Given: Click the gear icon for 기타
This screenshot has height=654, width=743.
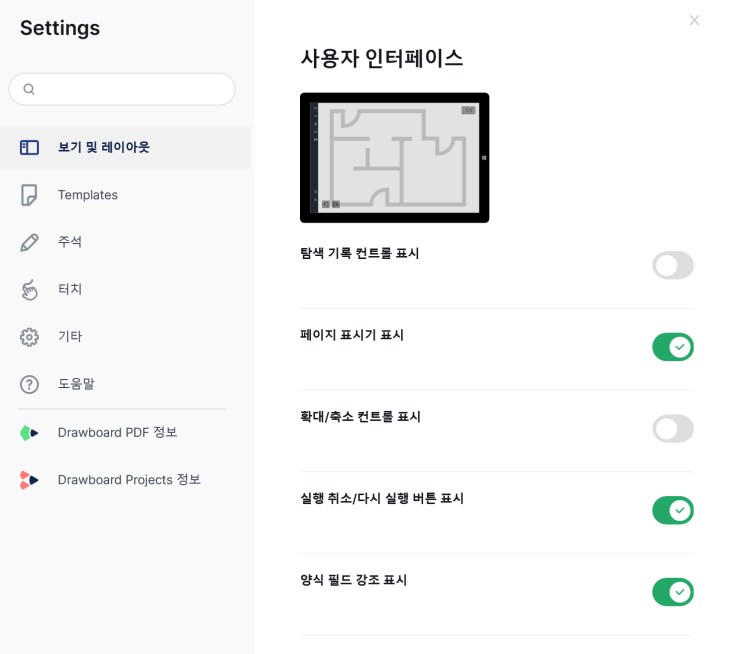Looking at the screenshot, I should pyautogui.click(x=29, y=337).
